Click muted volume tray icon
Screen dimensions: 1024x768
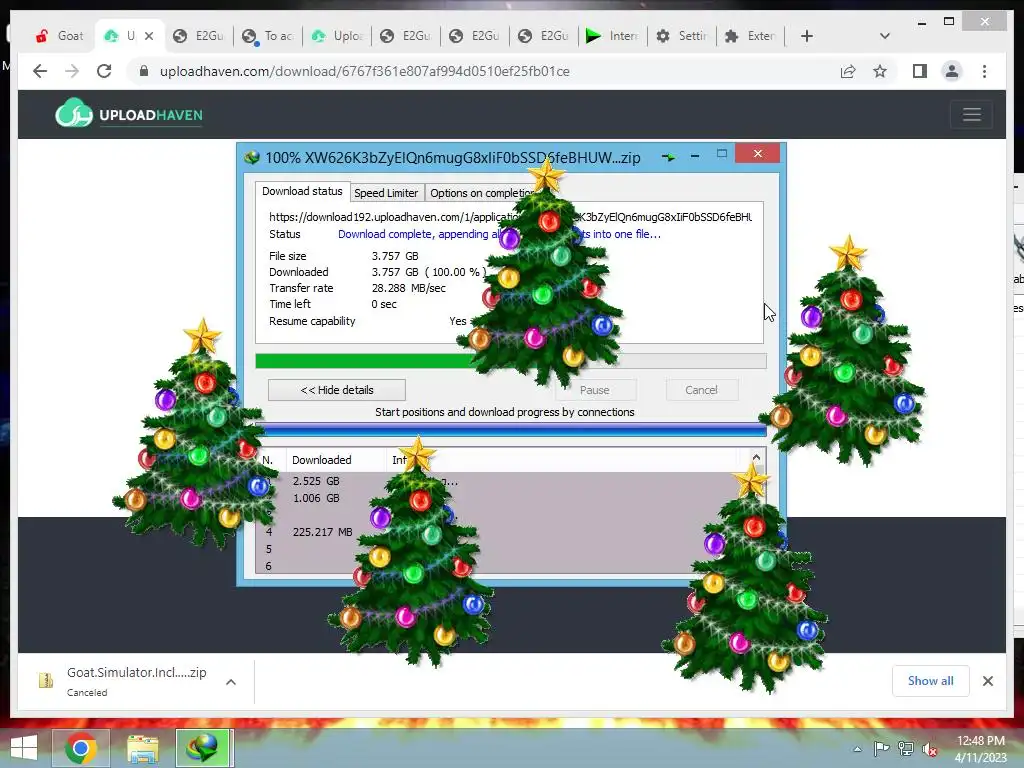tap(930, 749)
